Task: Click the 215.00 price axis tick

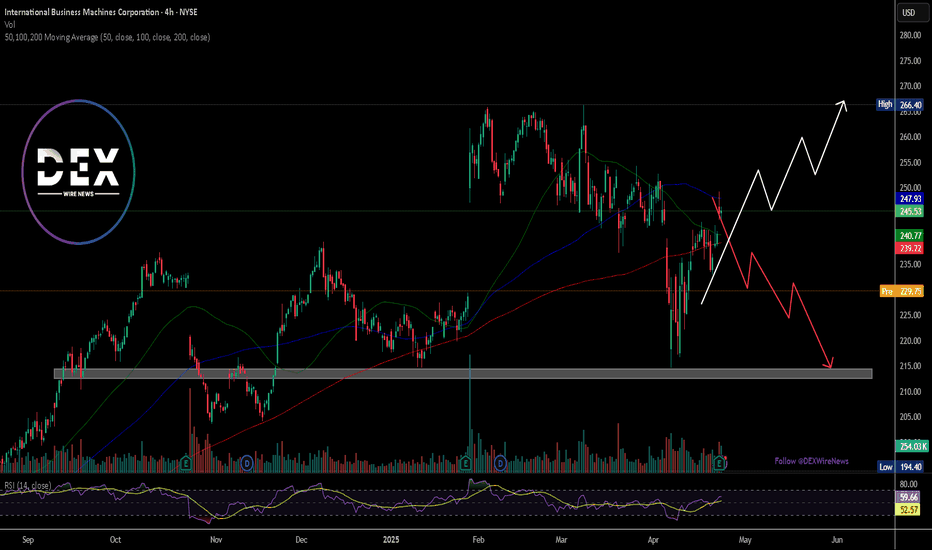Action: [910, 366]
